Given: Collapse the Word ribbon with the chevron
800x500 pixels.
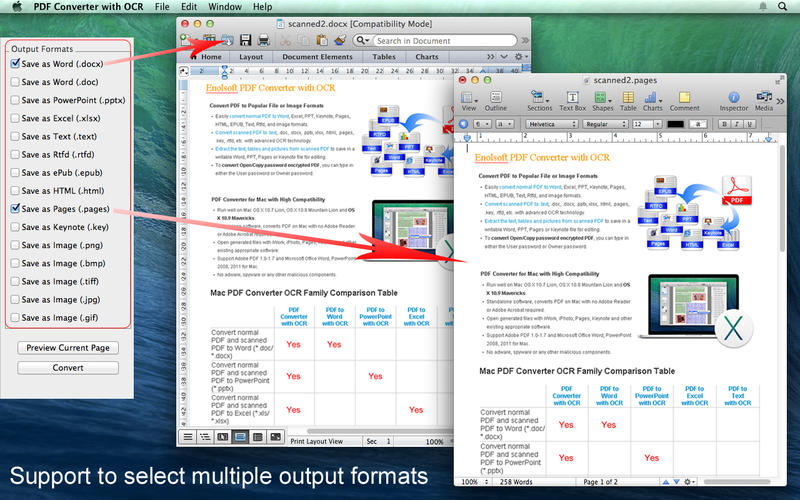Looking at the screenshot, I should coord(504,57).
